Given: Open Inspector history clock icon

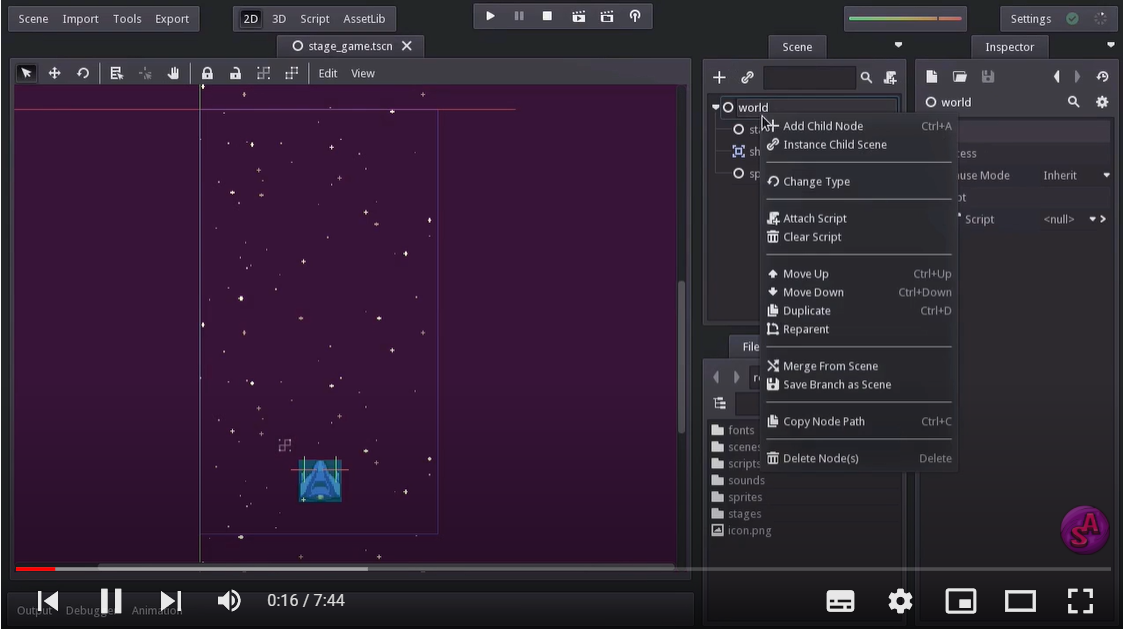Looking at the screenshot, I should point(1102,77).
